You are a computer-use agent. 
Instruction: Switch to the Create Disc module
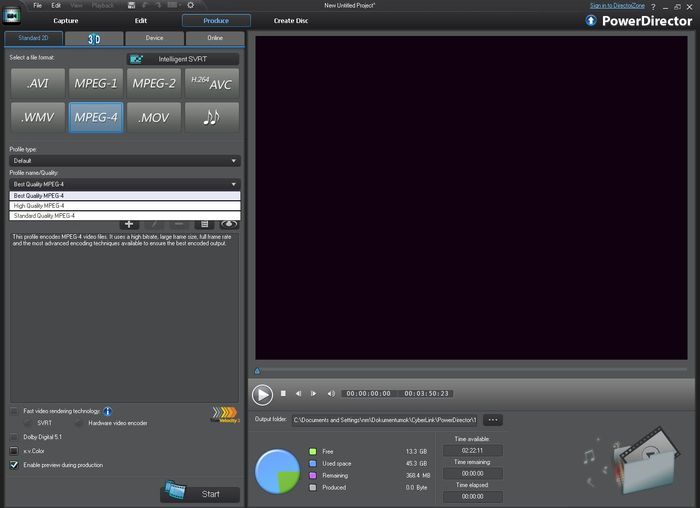point(291,21)
